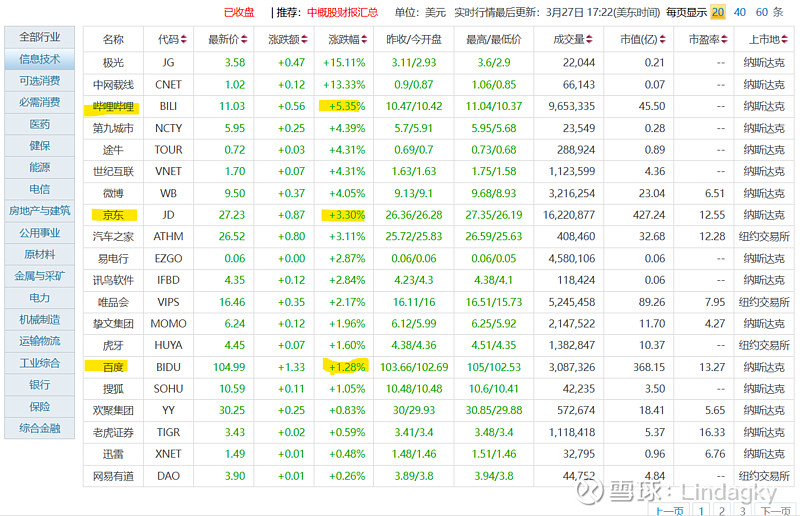800x516 pixels.
Task: Click the 16.33 P/E ratio value
Action: tap(712, 432)
